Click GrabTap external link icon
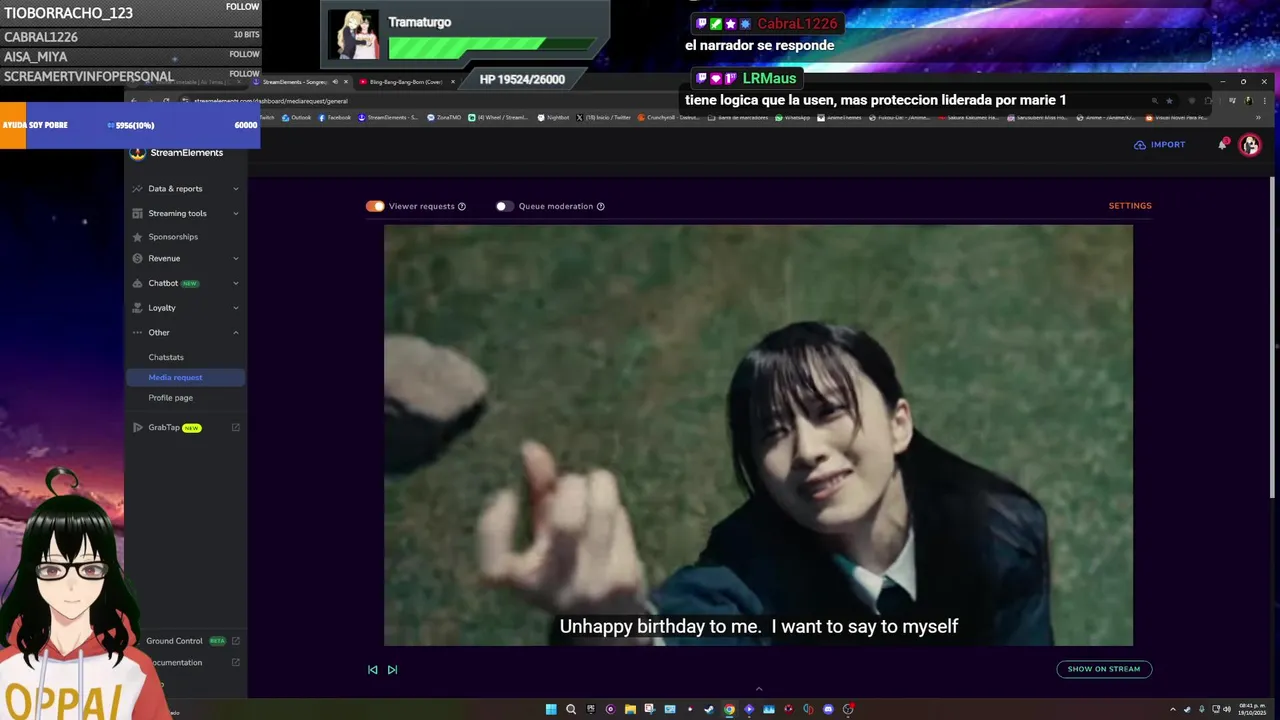The width and height of the screenshot is (1280, 720). pos(236,428)
